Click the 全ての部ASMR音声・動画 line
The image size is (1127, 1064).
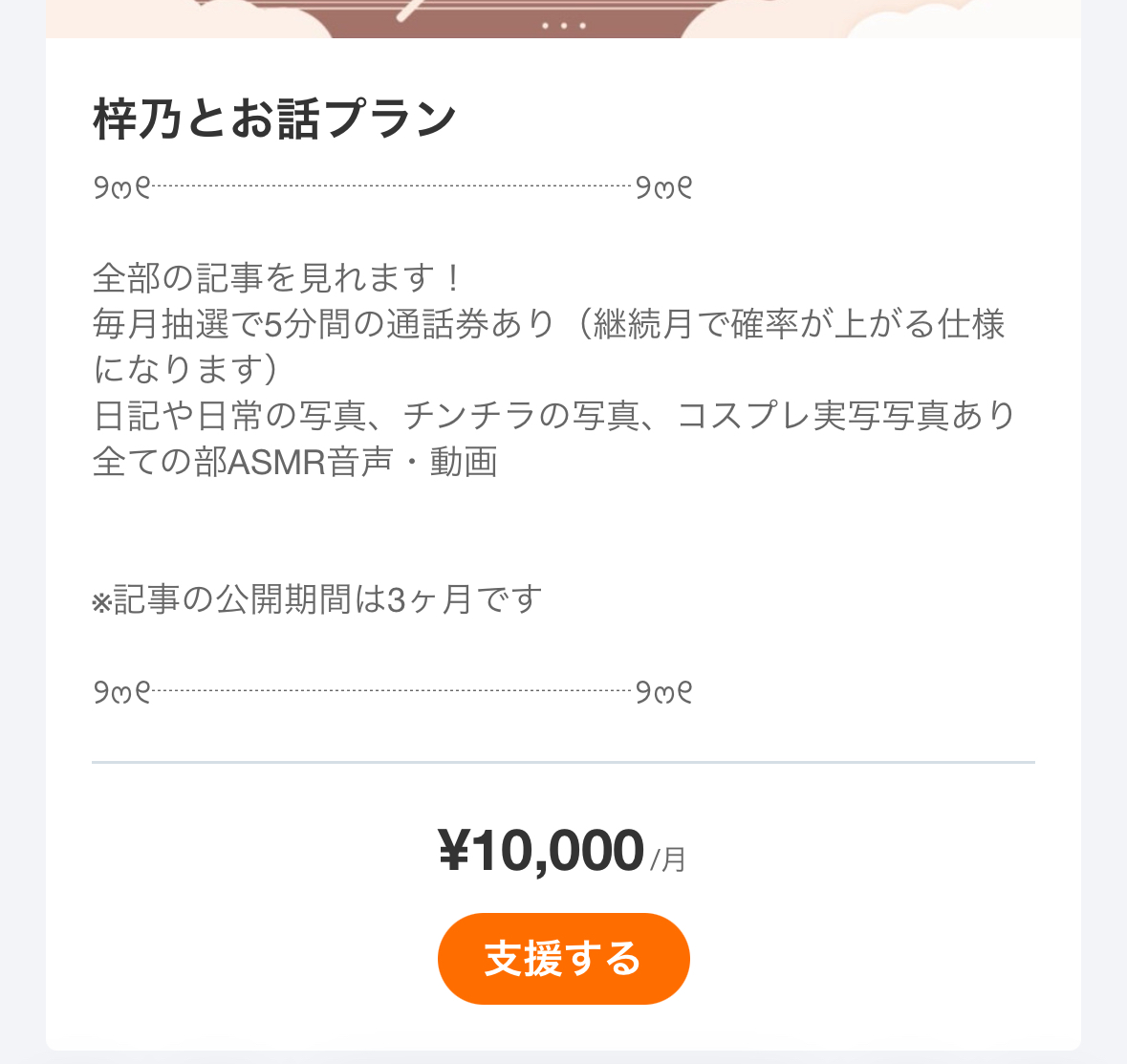(295, 462)
